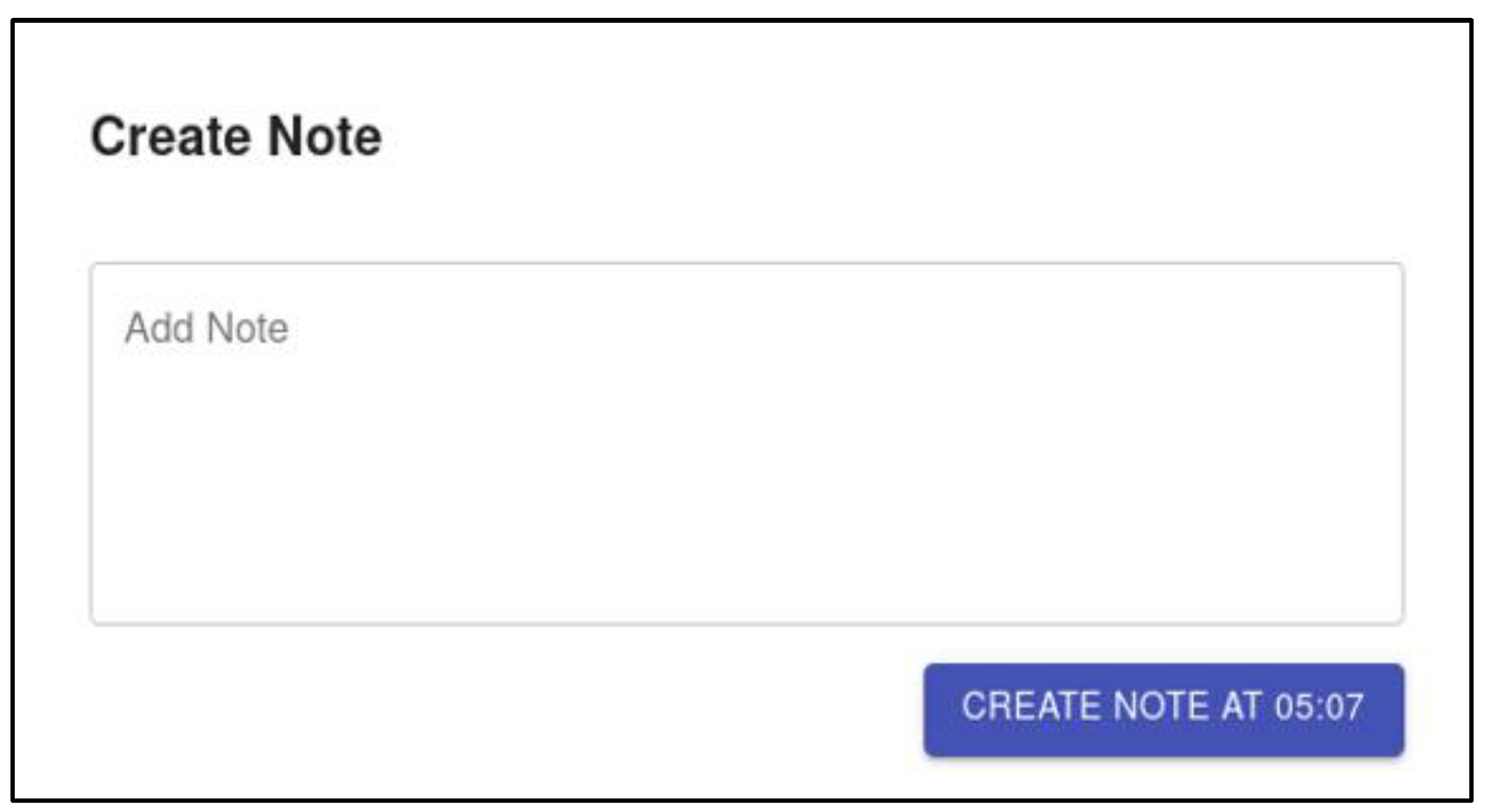This screenshot has width=1489, height=812.
Task: Focus the note input box
Action: pos(747,444)
